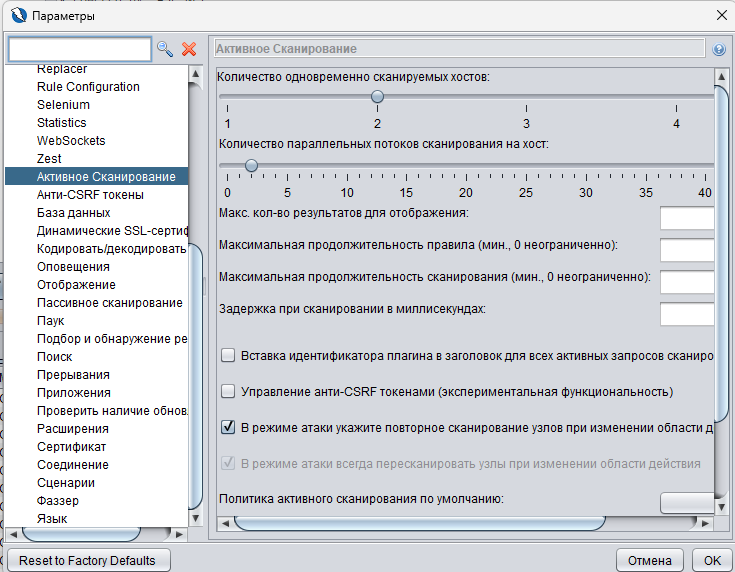Select База данных entry
The height and width of the screenshot is (572, 735).
(73, 213)
